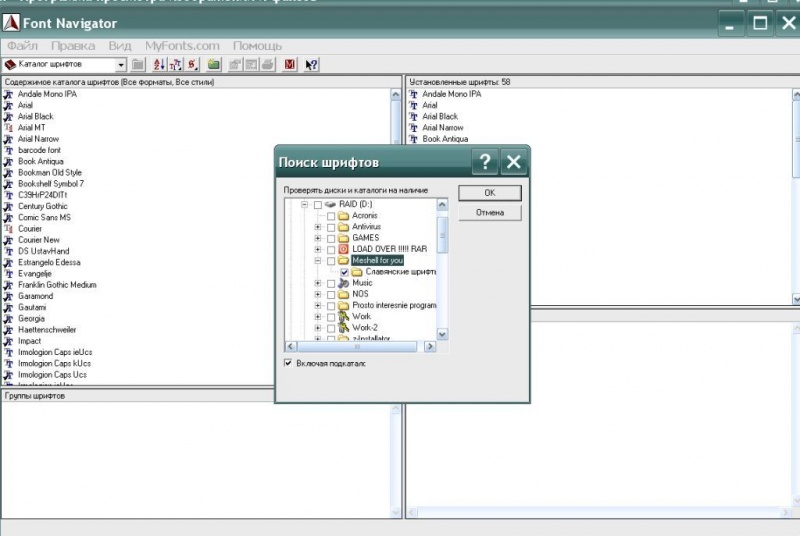Click the green folder toolbar icon
The image size is (800, 536).
214,65
